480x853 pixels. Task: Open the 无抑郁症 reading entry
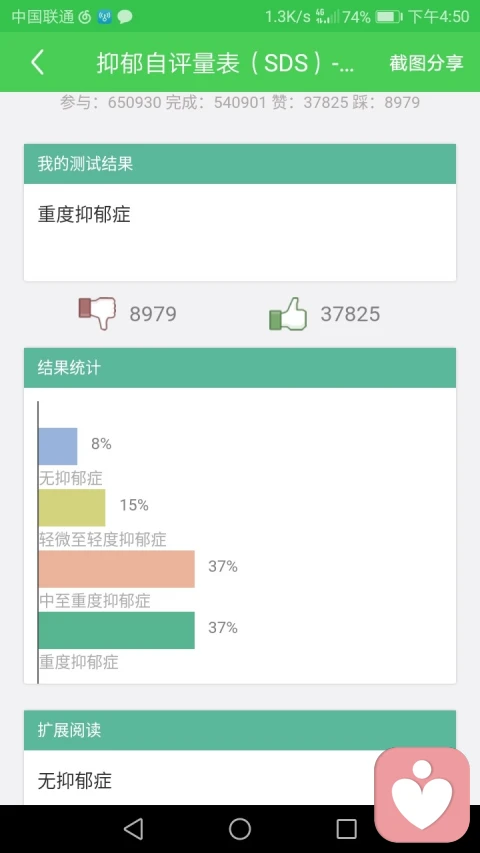[x=75, y=781]
